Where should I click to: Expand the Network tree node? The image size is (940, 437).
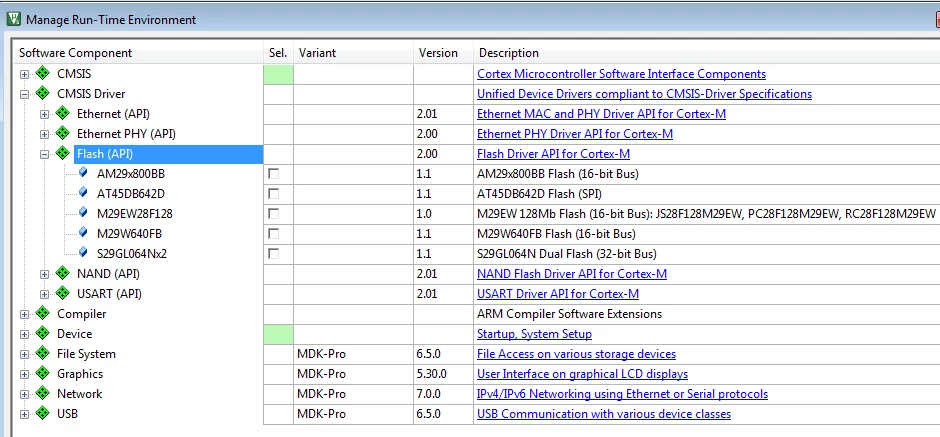click(24, 394)
